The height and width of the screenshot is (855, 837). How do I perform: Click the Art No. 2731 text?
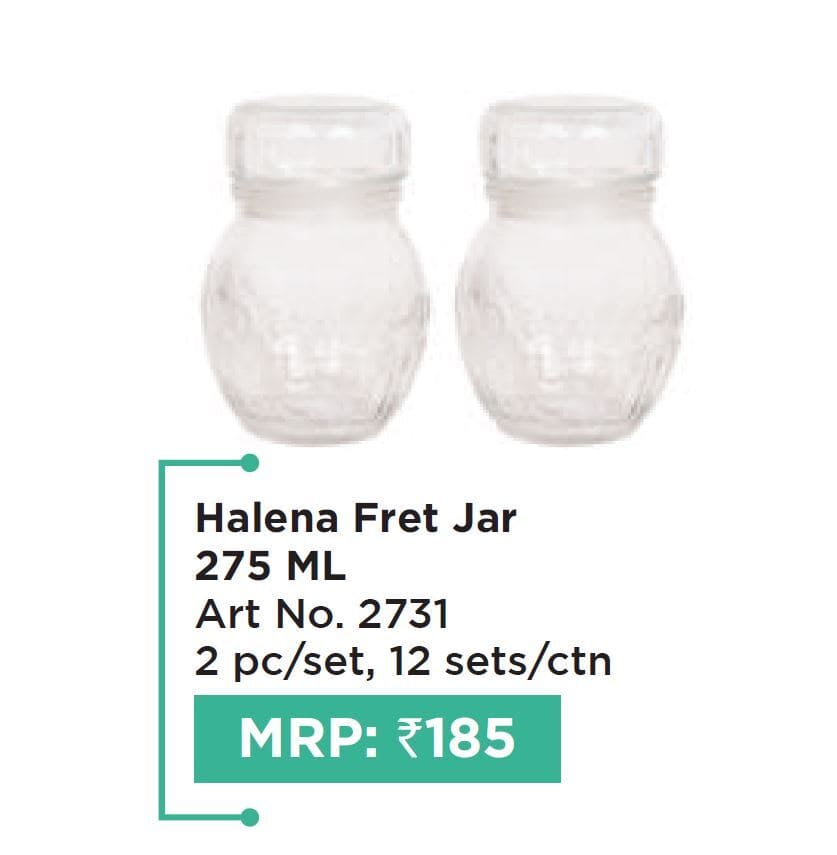click(322, 614)
